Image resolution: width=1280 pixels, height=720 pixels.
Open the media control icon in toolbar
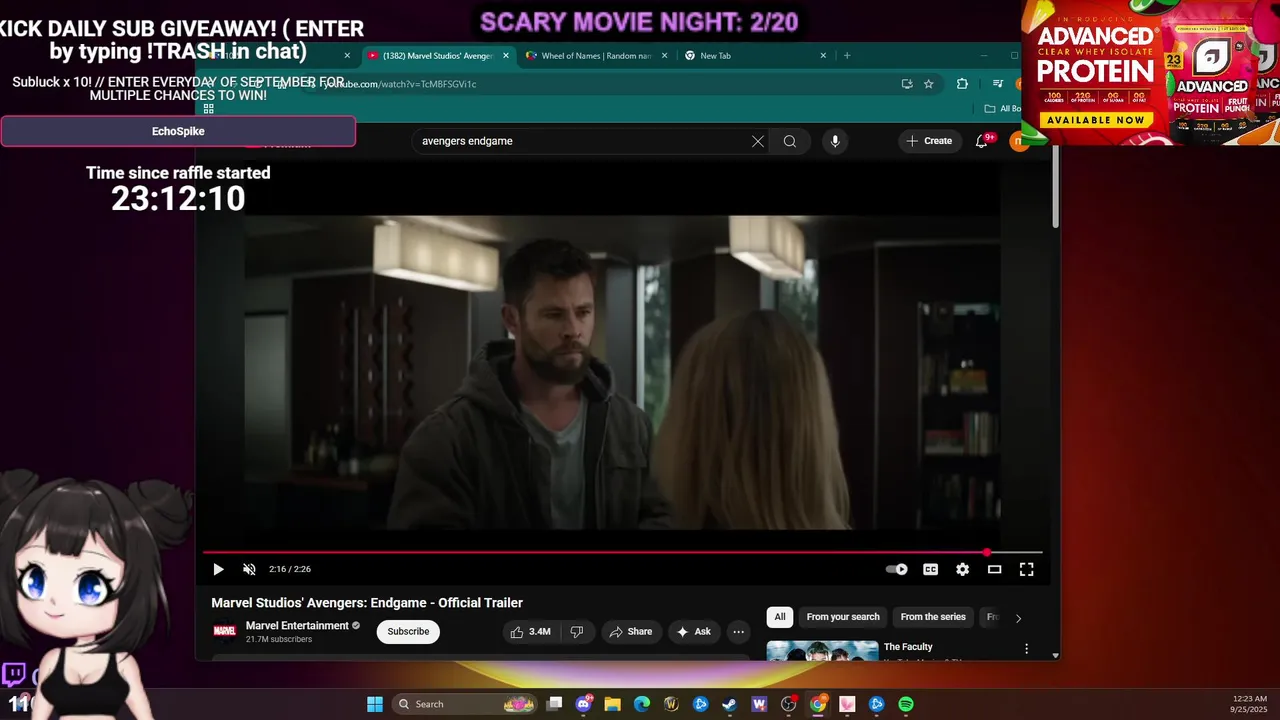[997, 84]
